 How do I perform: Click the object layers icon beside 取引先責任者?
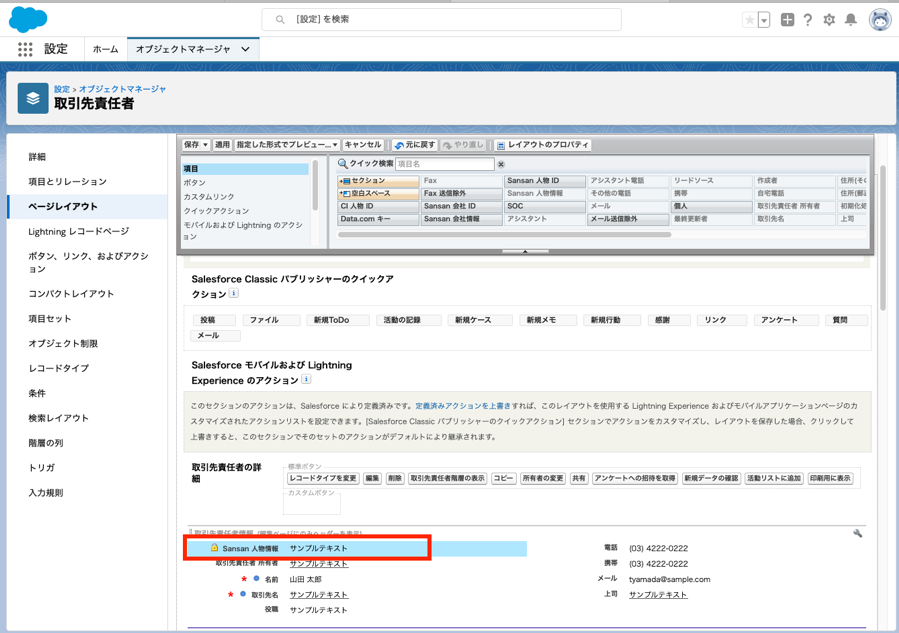(x=33, y=98)
